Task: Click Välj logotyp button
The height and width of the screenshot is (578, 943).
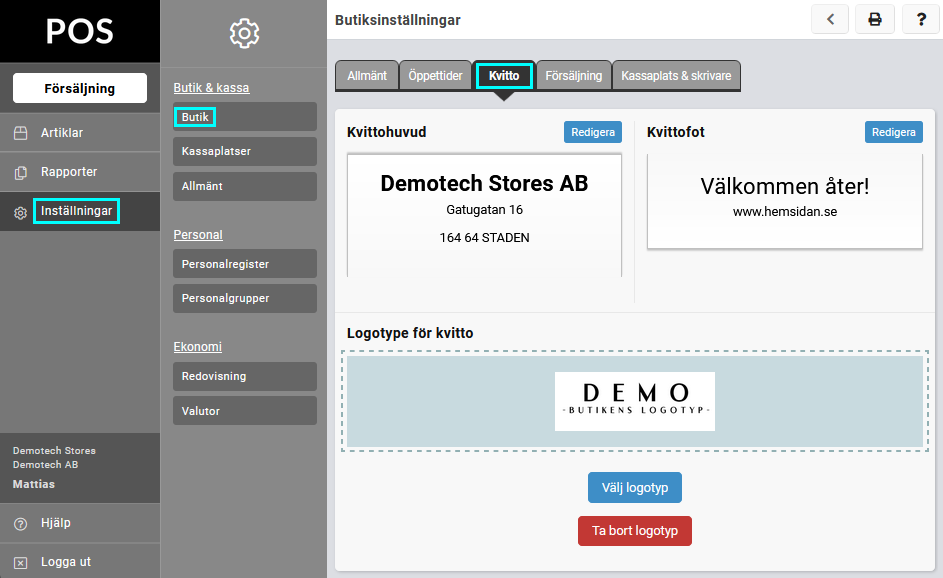Action: click(x=634, y=488)
